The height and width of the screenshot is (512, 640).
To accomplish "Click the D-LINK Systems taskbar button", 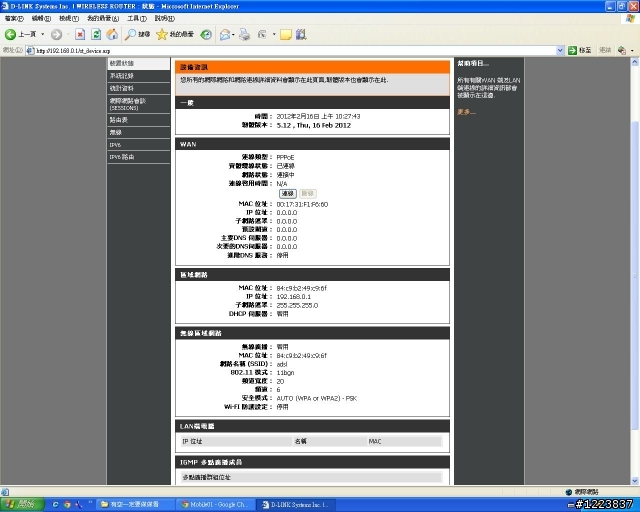I will [297, 505].
